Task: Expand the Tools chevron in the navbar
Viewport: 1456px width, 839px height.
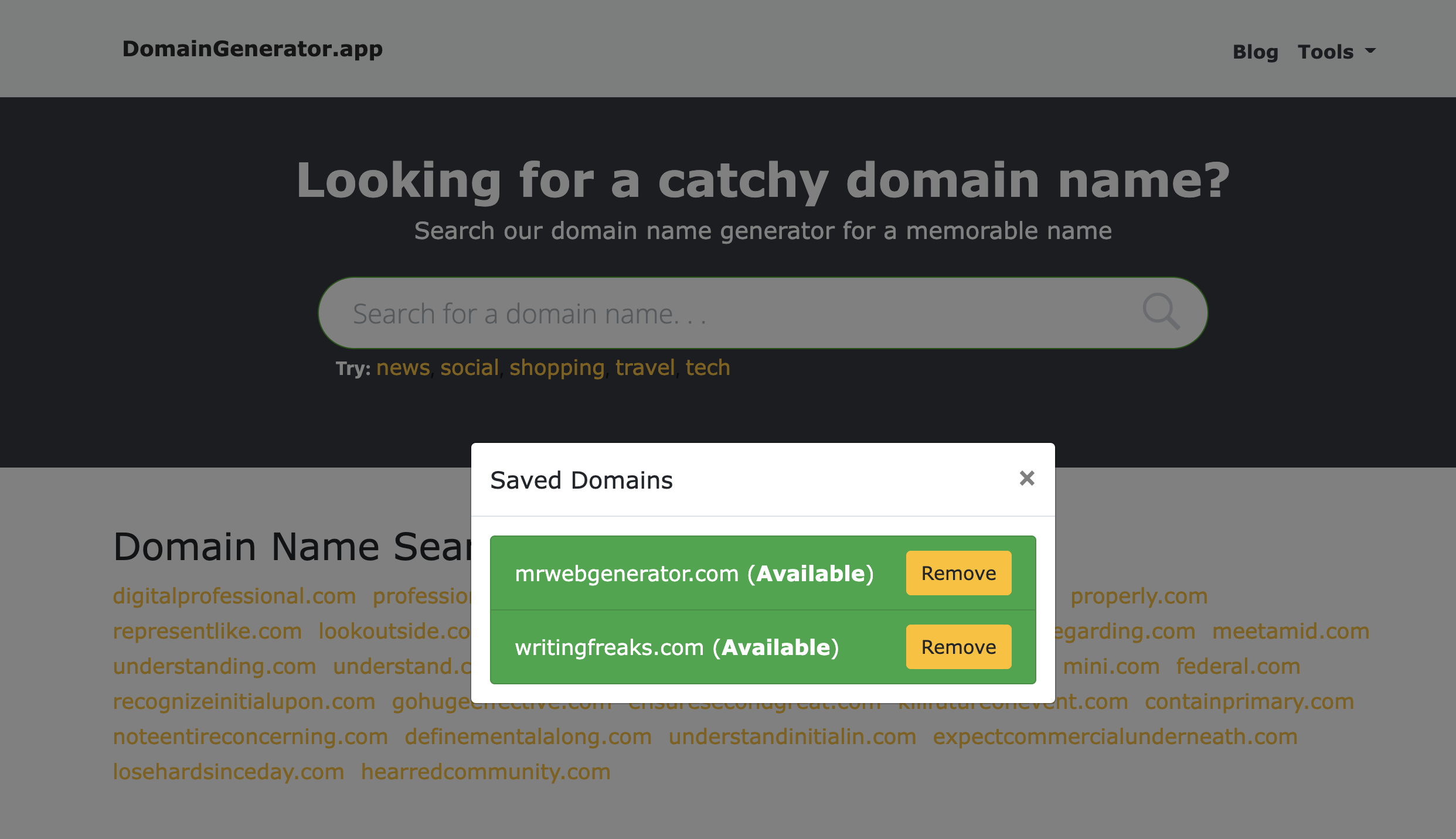Action: point(1372,53)
